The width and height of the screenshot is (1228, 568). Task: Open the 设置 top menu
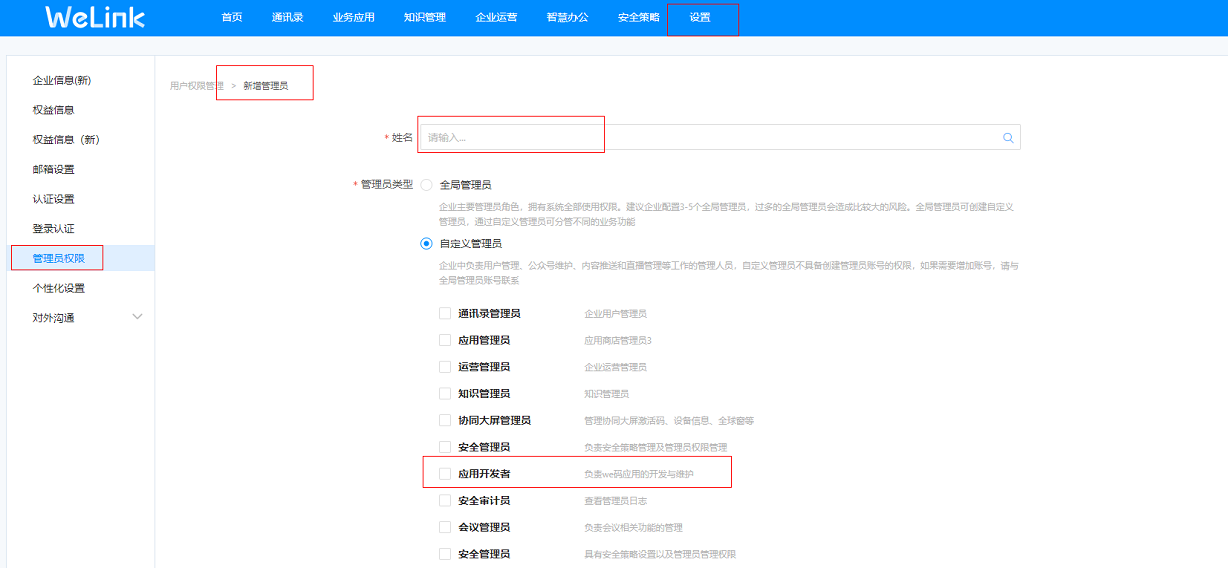(x=700, y=17)
